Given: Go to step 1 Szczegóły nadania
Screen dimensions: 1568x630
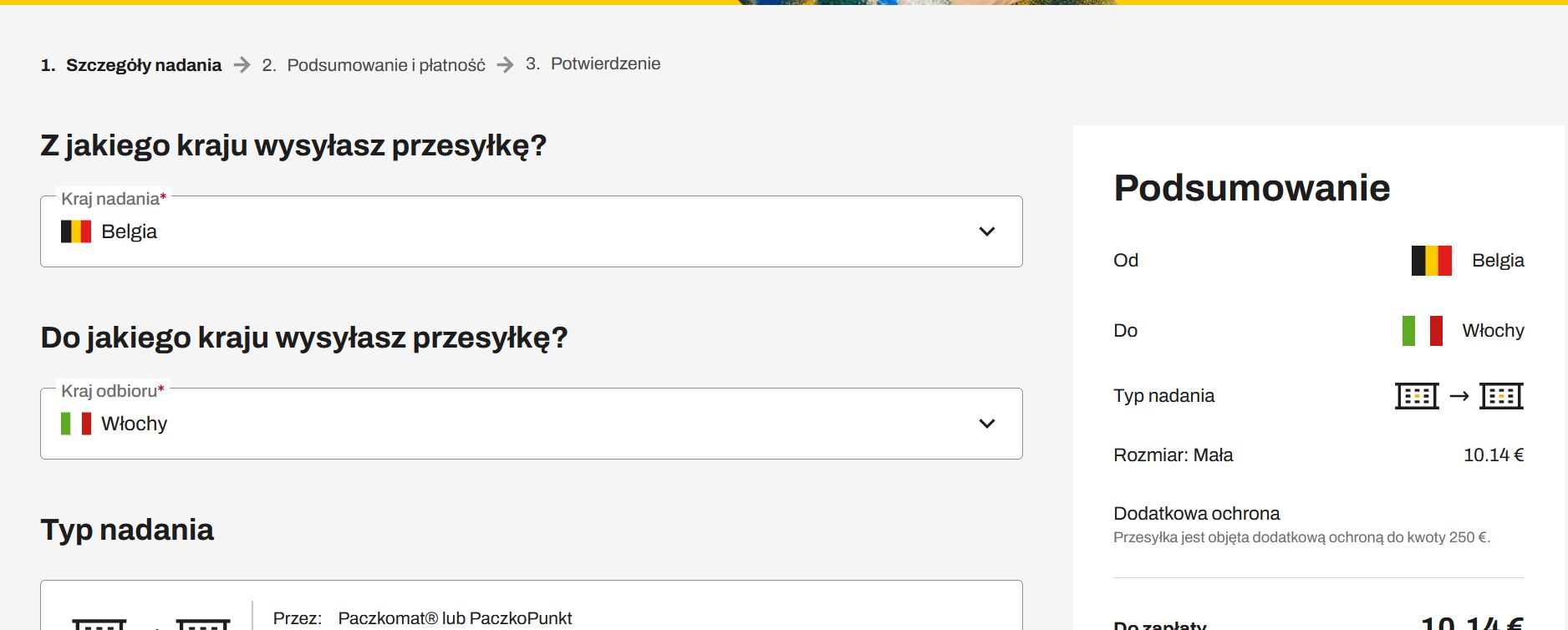Looking at the screenshot, I should tap(143, 65).
